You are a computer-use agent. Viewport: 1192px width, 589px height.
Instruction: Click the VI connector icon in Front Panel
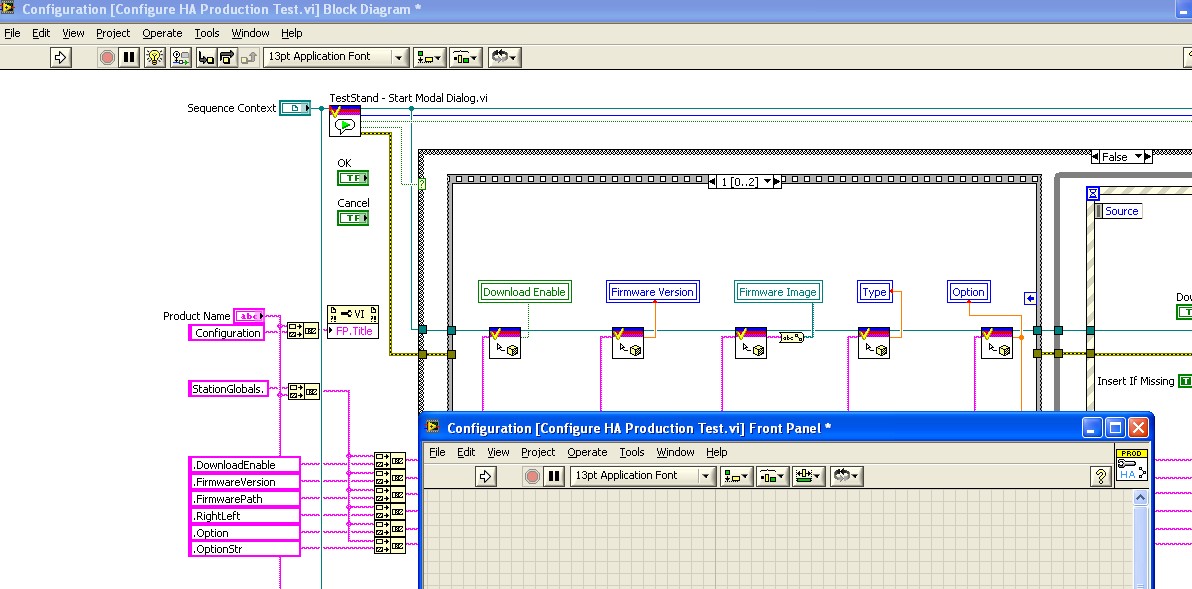point(1131,467)
